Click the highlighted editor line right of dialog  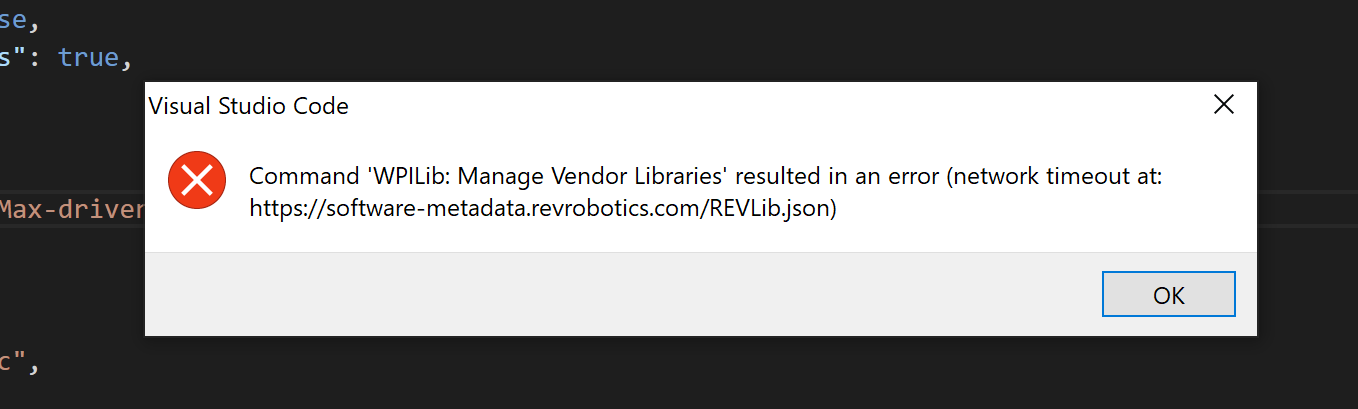point(1307,209)
